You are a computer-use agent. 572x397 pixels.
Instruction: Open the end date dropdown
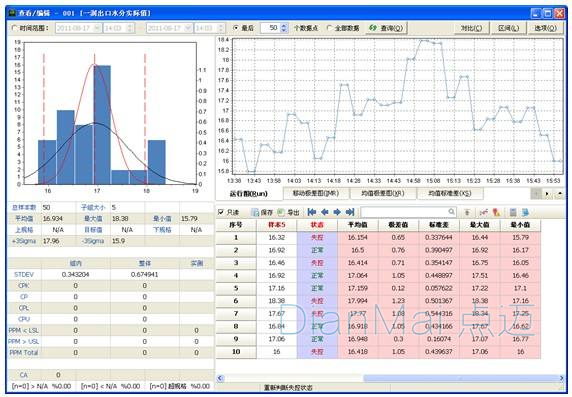tap(188, 28)
